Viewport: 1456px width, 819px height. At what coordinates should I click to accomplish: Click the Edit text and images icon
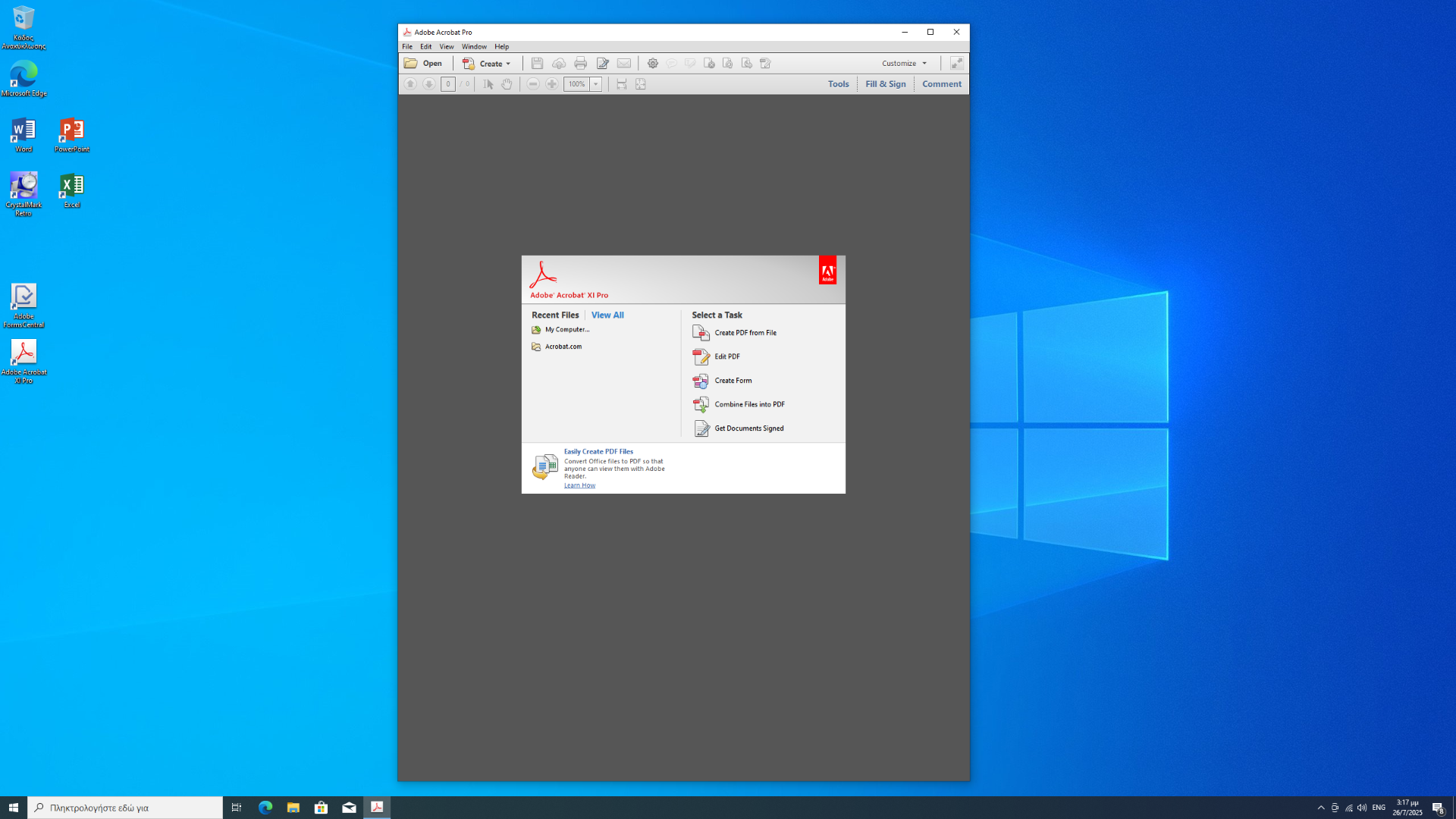(603, 64)
